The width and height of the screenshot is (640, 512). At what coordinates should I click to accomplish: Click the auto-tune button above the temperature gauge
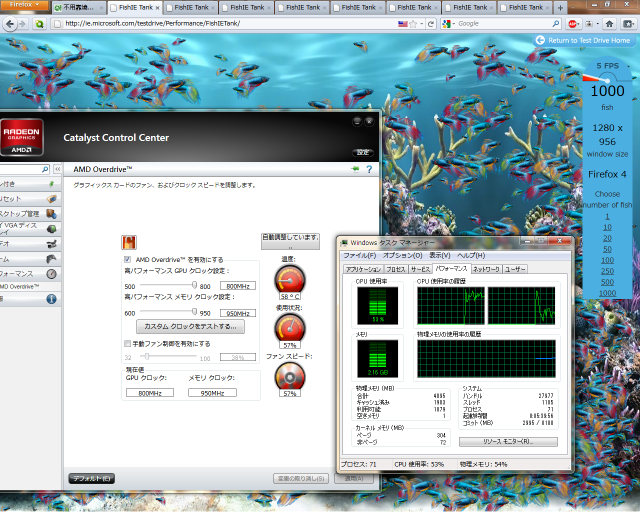[x=290, y=241]
